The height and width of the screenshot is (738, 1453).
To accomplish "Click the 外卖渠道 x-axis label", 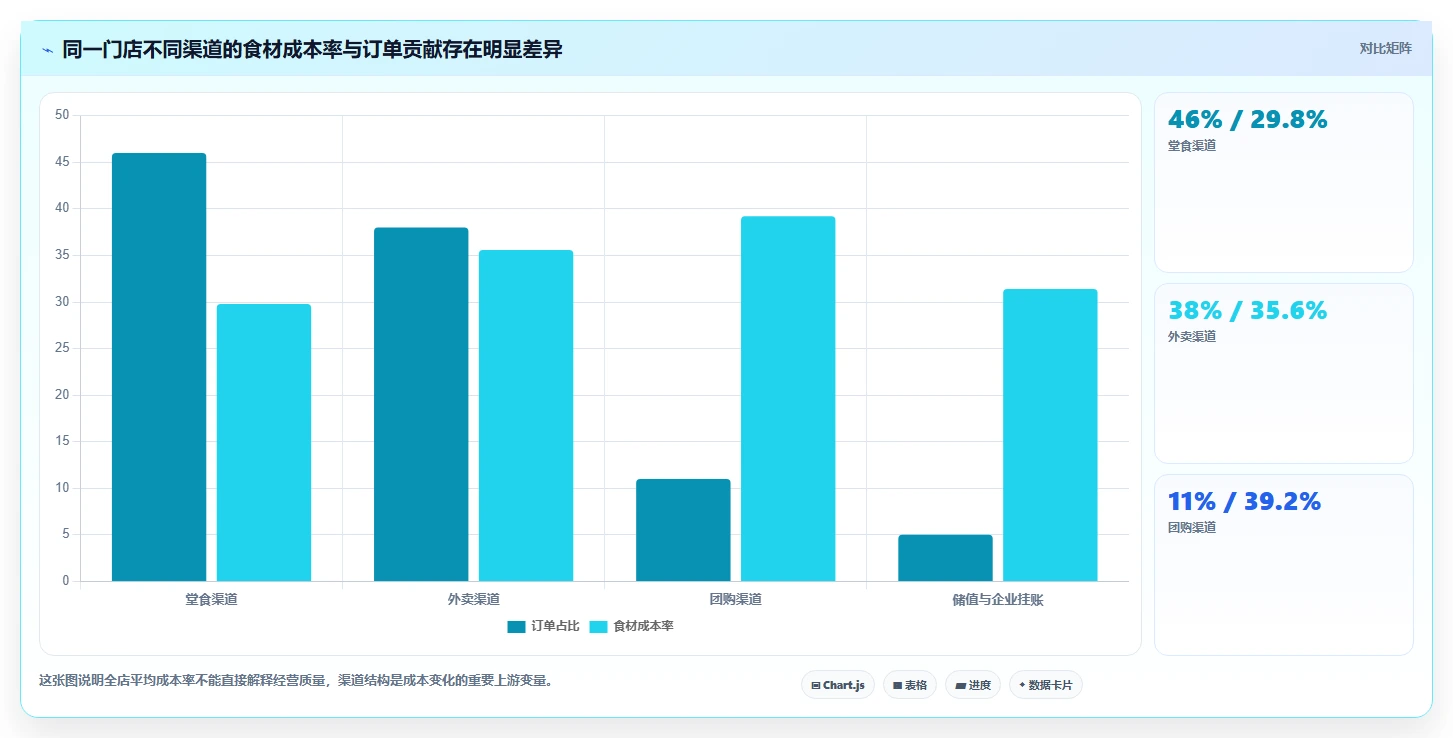I will pos(473,599).
